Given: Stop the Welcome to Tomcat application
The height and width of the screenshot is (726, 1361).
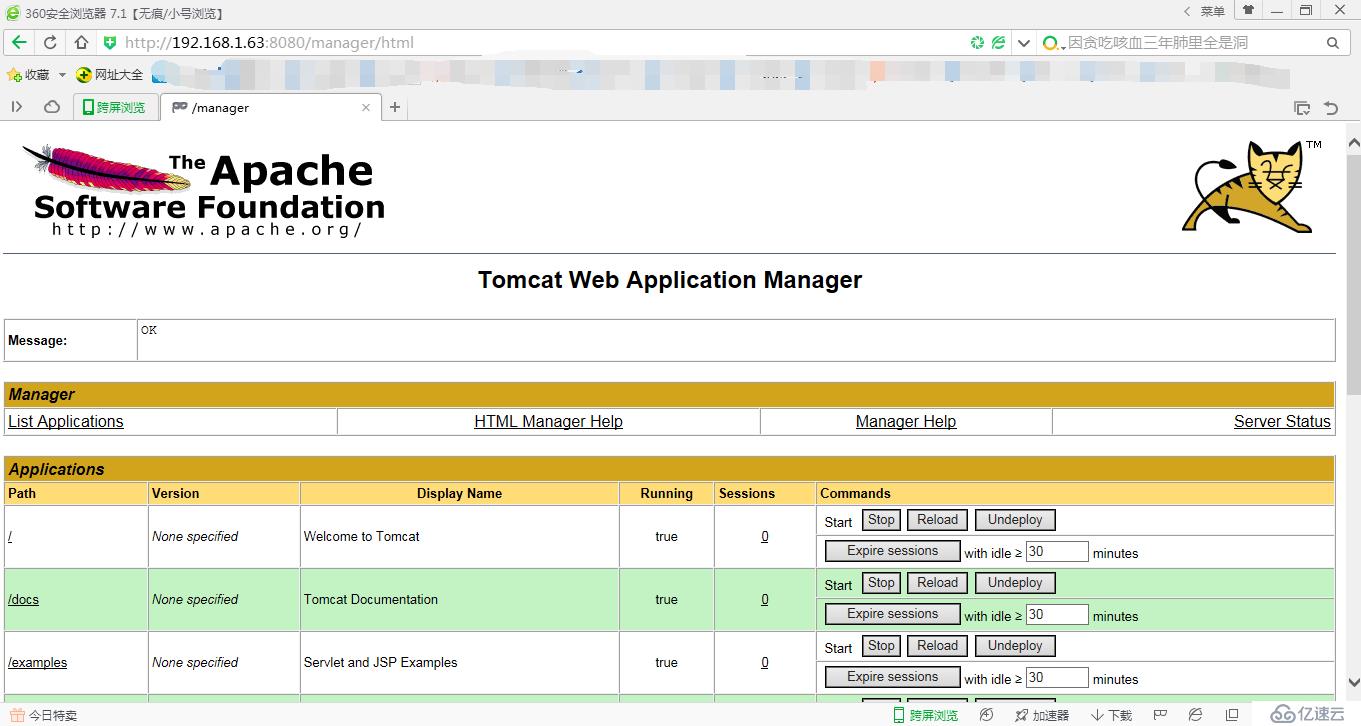Looking at the screenshot, I should point(881,520).
